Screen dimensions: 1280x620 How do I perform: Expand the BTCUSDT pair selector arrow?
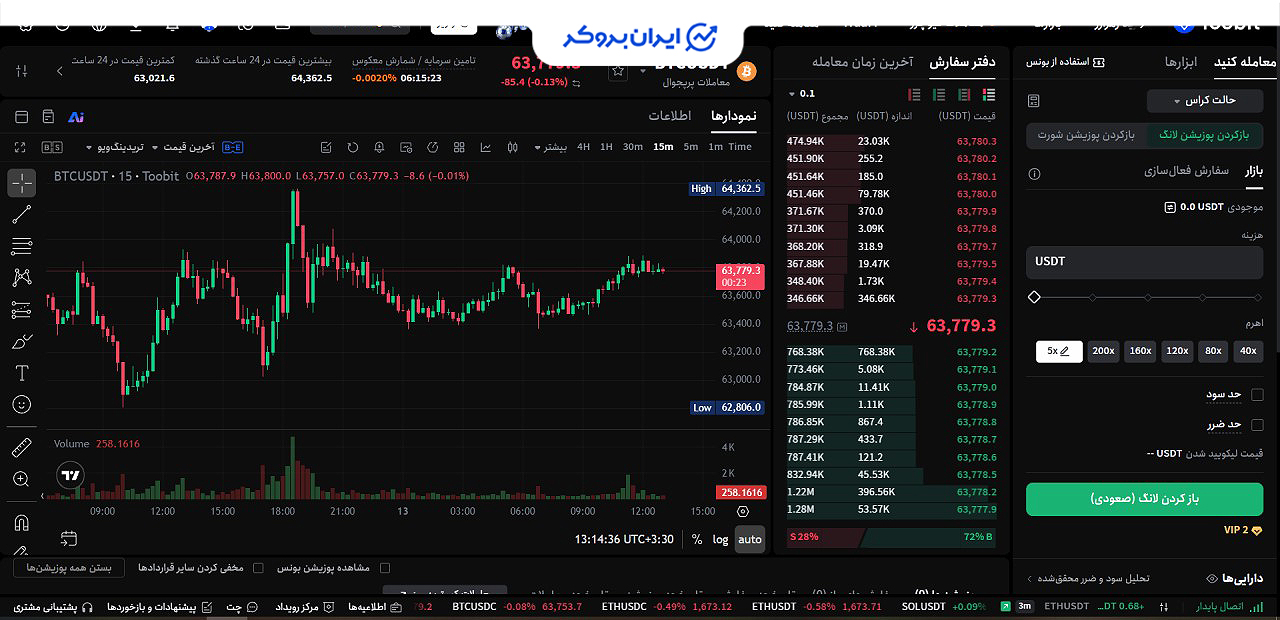click(643, 71)
